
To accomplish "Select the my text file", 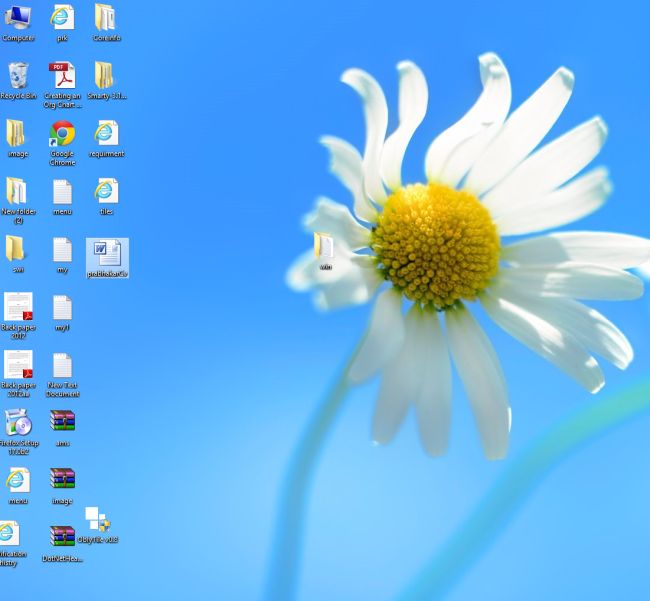I will tap(62, 255).
